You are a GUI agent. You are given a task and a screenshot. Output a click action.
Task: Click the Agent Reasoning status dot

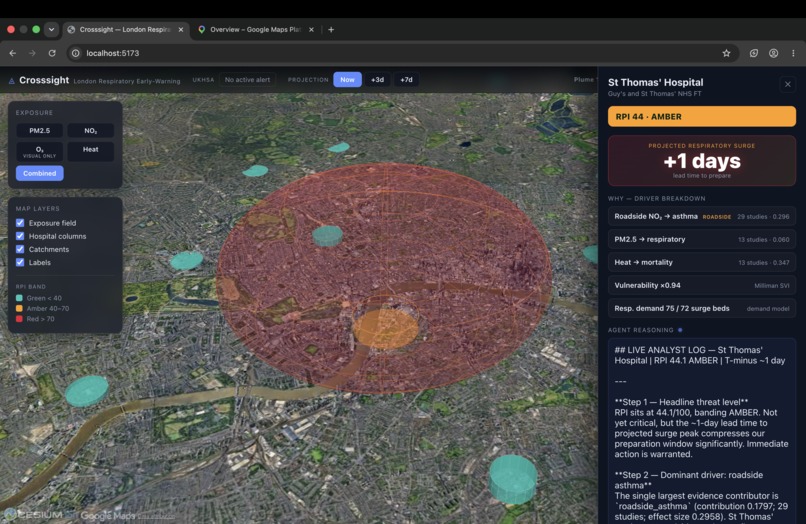tap(680, 330)
